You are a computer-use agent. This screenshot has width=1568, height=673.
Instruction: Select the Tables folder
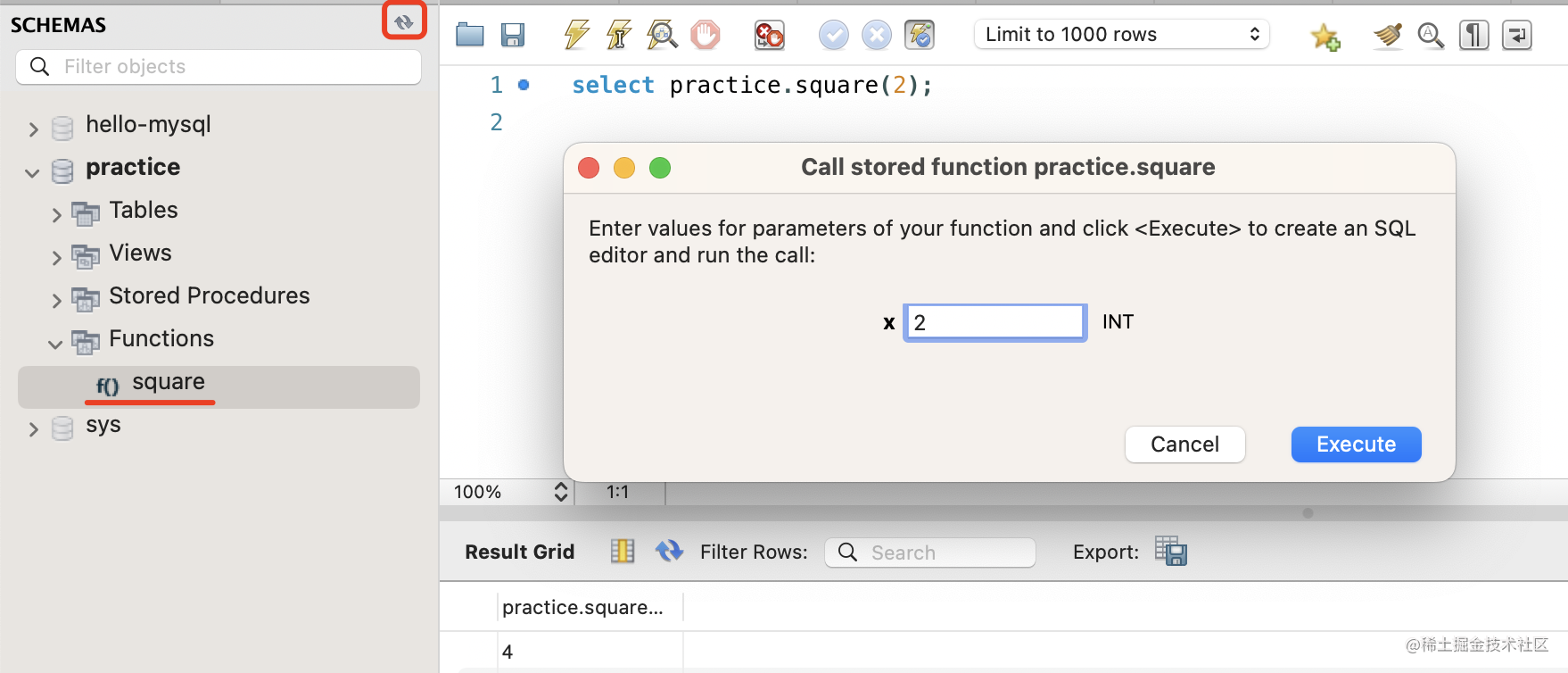(x=144, y=210)
